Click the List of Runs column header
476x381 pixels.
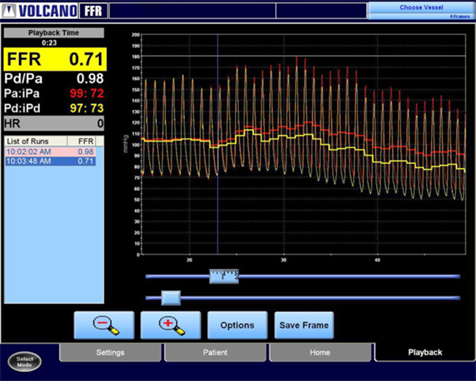(x=36, y=141)
